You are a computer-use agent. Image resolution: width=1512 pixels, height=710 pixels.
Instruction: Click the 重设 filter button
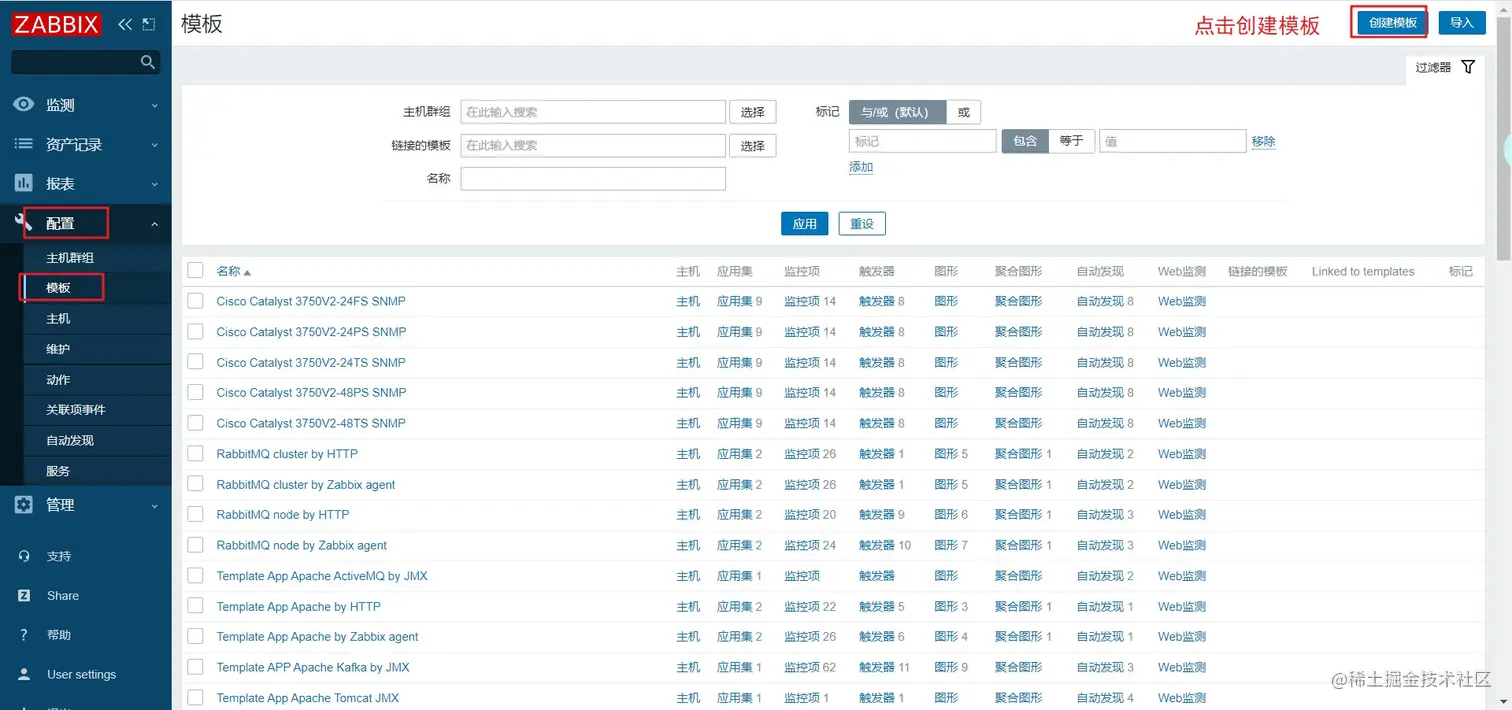coord(862,224)
